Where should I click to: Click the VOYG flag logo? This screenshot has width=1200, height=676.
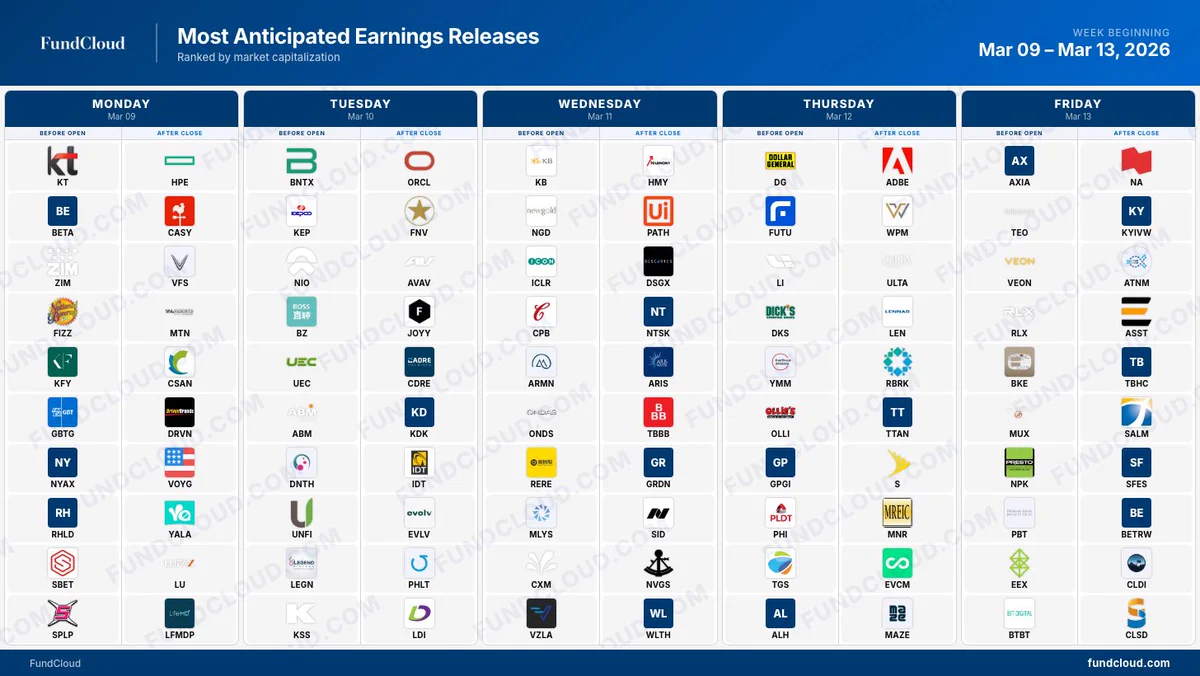click(x=180, y=462)
